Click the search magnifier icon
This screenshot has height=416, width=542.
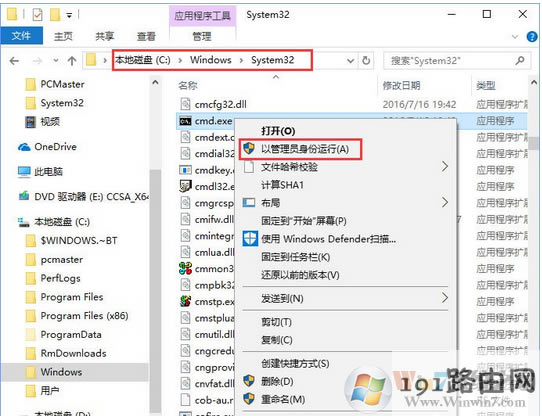tap(520, 61)
